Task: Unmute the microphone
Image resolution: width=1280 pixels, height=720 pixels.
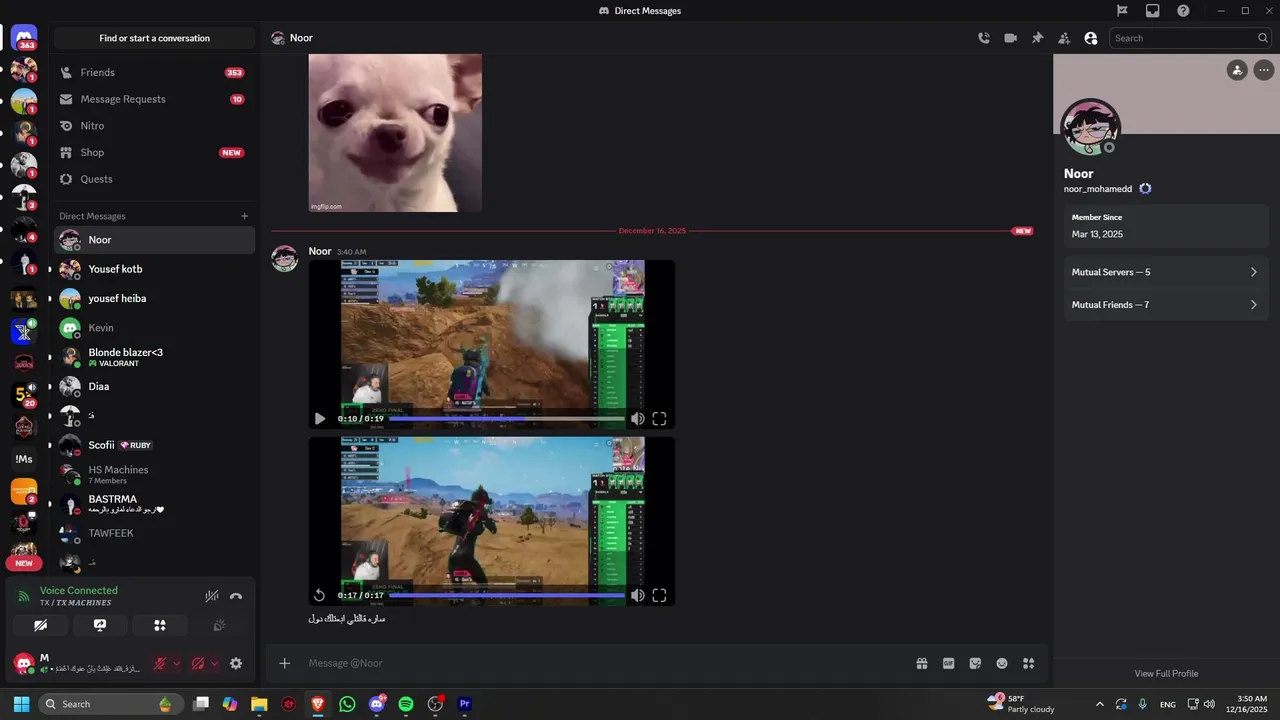Action: click(x=159, y=663)
